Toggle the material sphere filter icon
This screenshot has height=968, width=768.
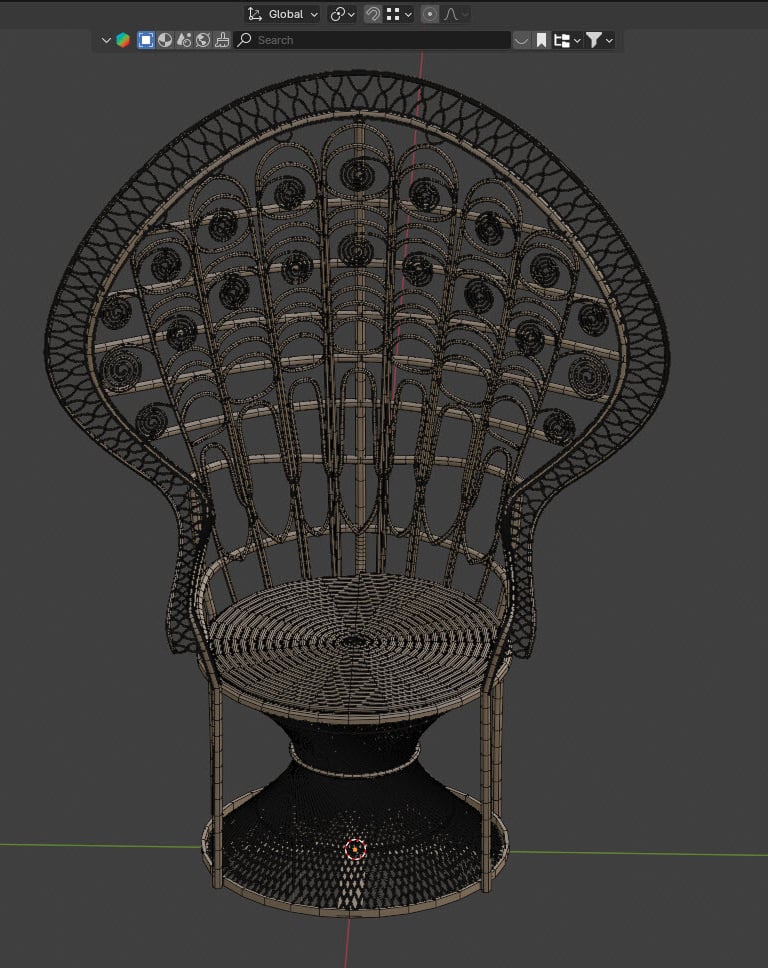[x=165, y=40]
